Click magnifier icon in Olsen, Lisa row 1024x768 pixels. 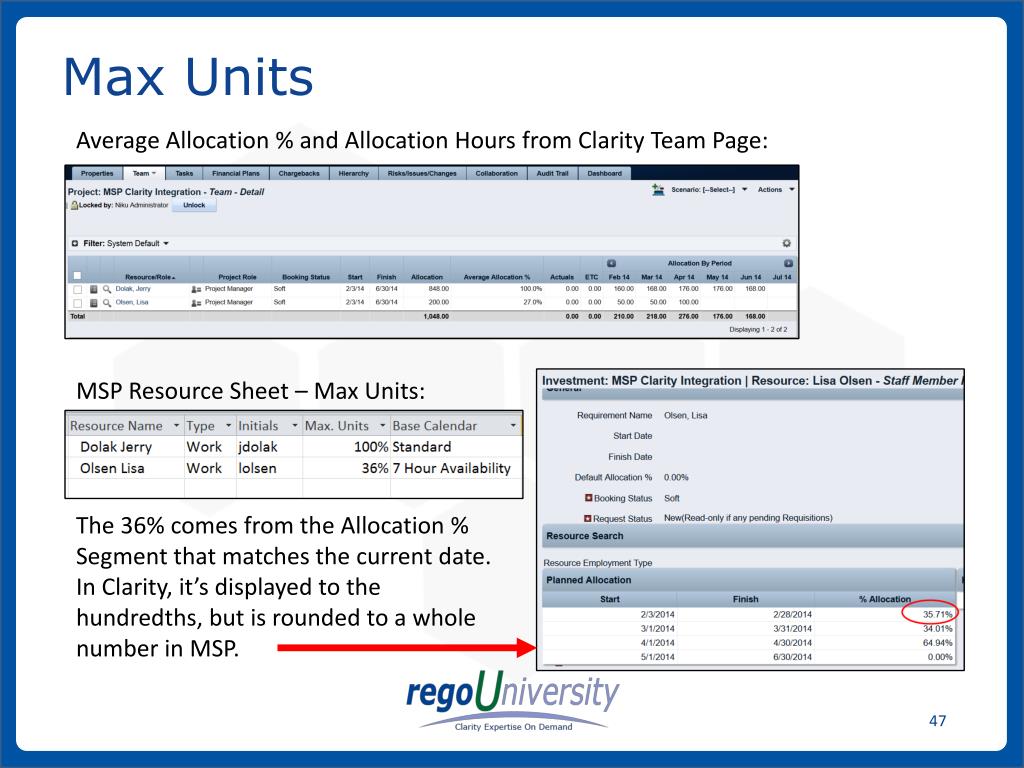106,302
